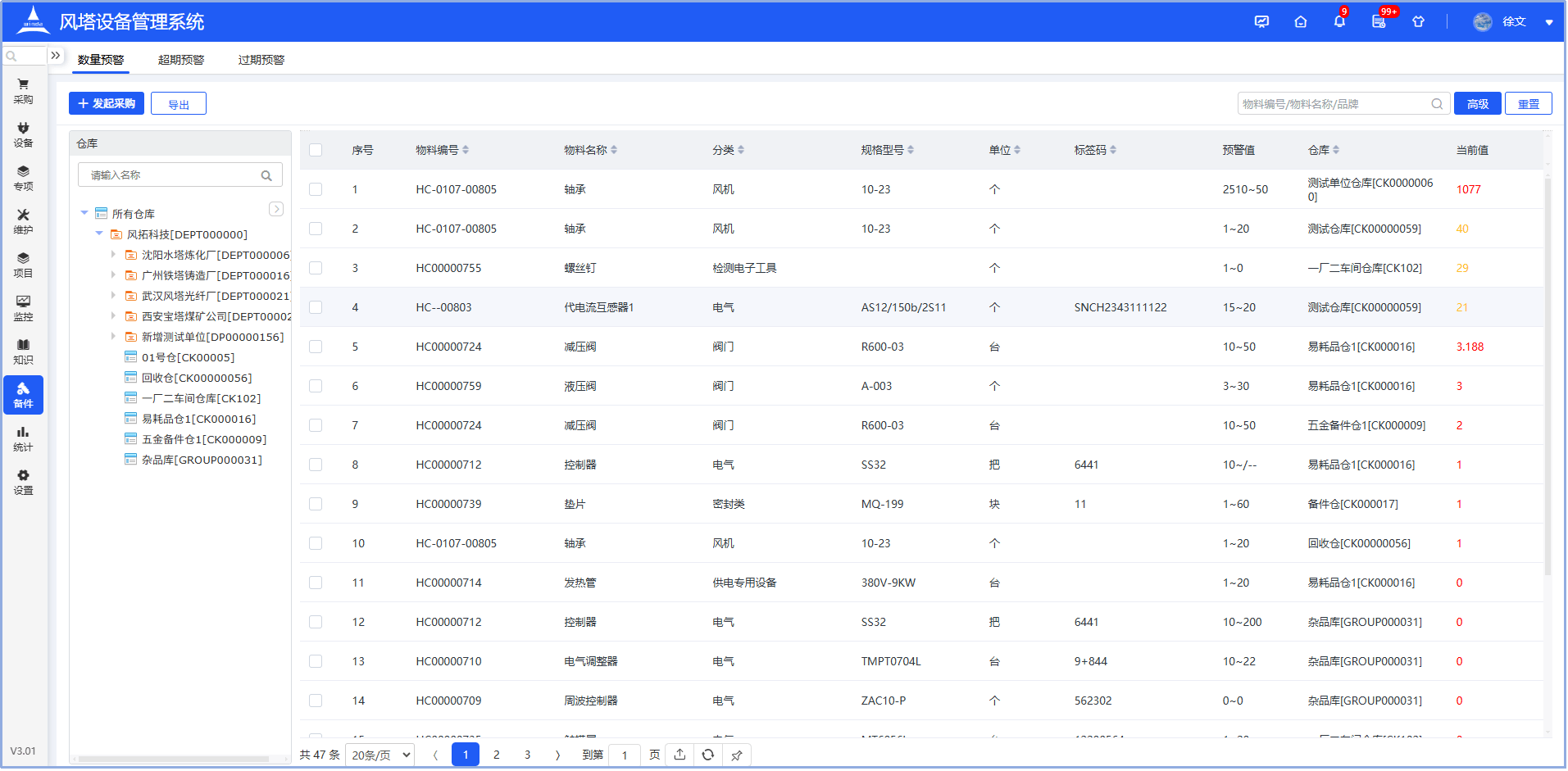Click the warehouse tree horizontal scrollbar
1568x771 pixels.
174,759
